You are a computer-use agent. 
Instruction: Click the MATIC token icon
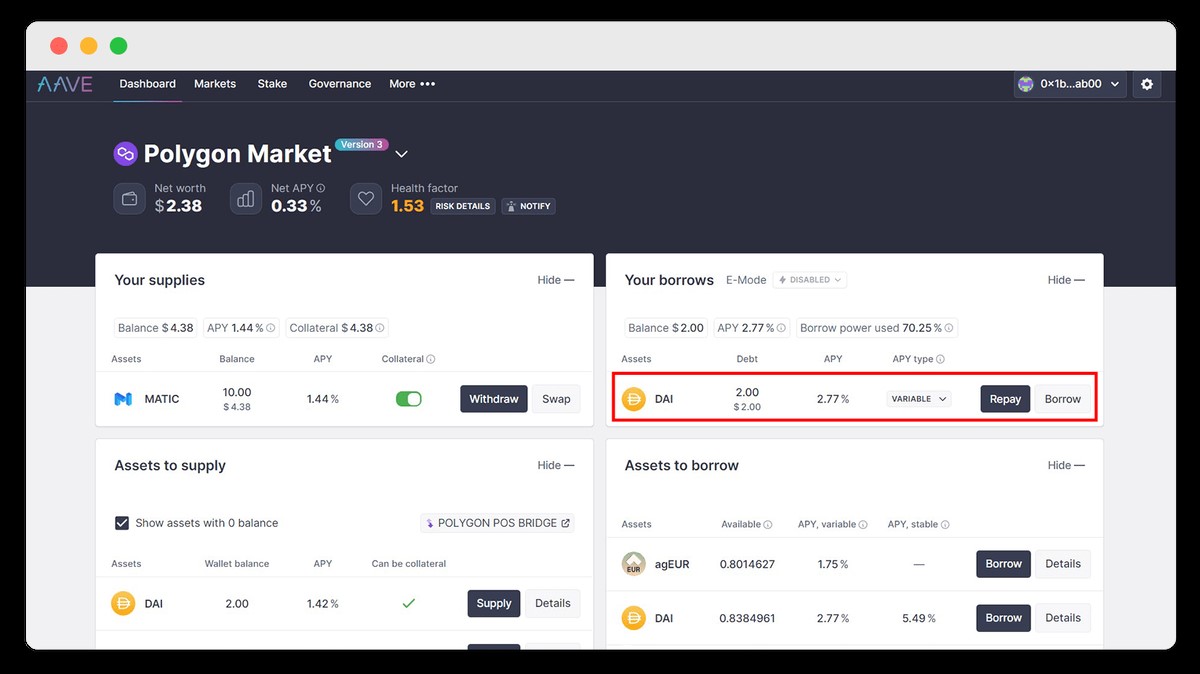coord(123,399)
